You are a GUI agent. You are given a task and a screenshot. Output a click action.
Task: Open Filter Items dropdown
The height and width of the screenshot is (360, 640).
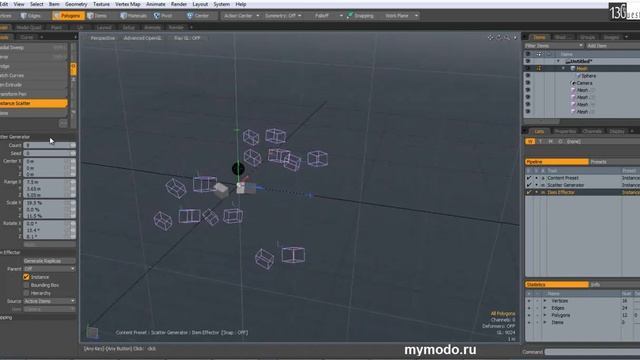(x=554, y=46)
